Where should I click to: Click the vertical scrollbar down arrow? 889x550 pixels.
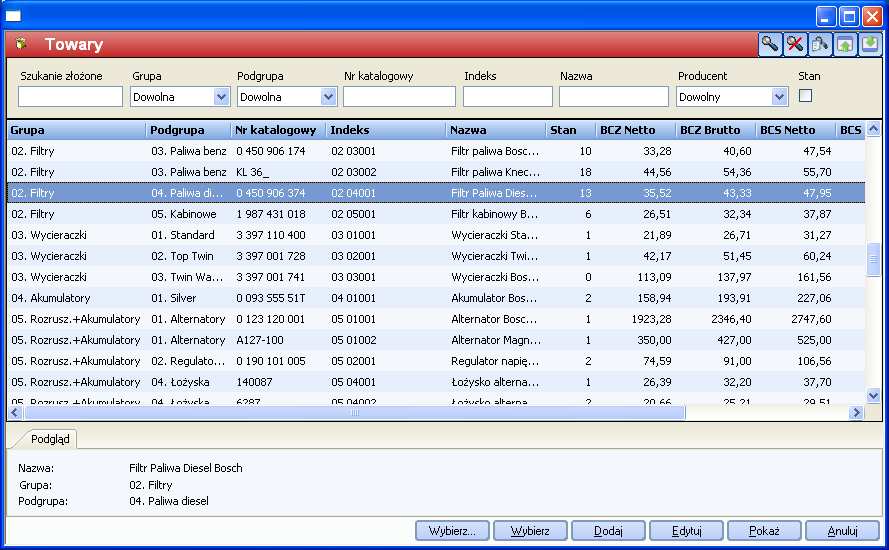(x=873, y=395)
